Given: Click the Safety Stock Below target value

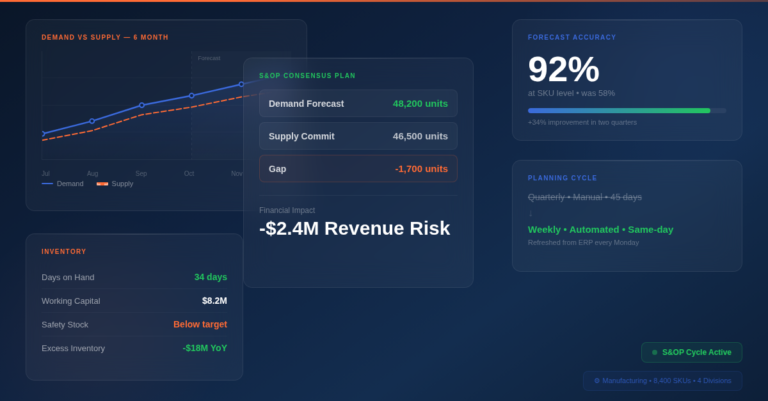Looking at the screenshot, I should 199,324.
